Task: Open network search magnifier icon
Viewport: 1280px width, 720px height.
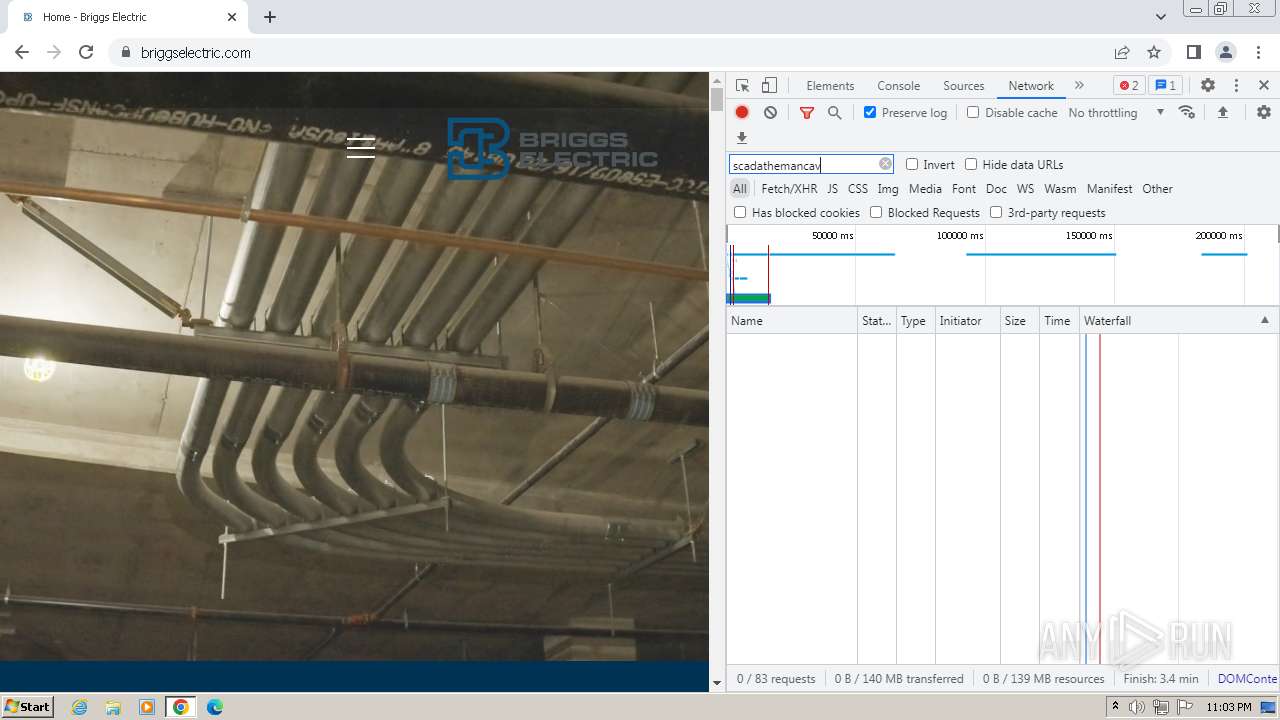Action: pos(835,112)
